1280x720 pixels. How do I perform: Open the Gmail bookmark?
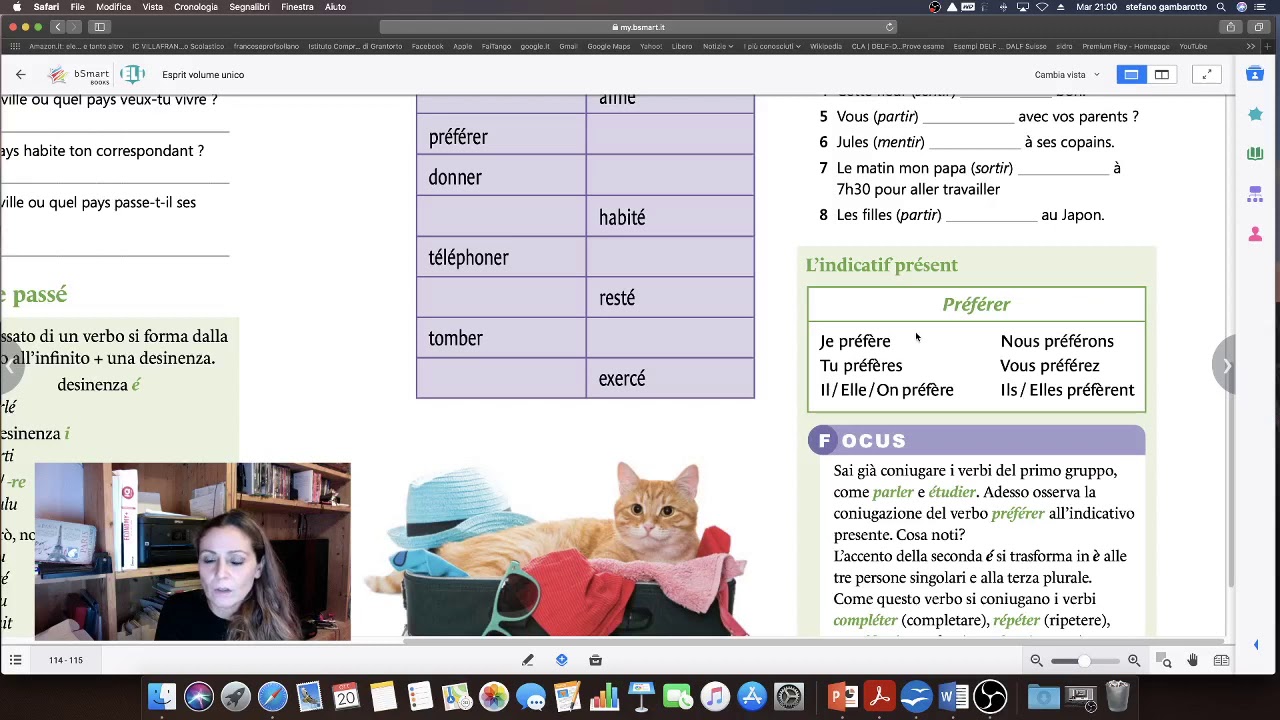click(568, 46)
